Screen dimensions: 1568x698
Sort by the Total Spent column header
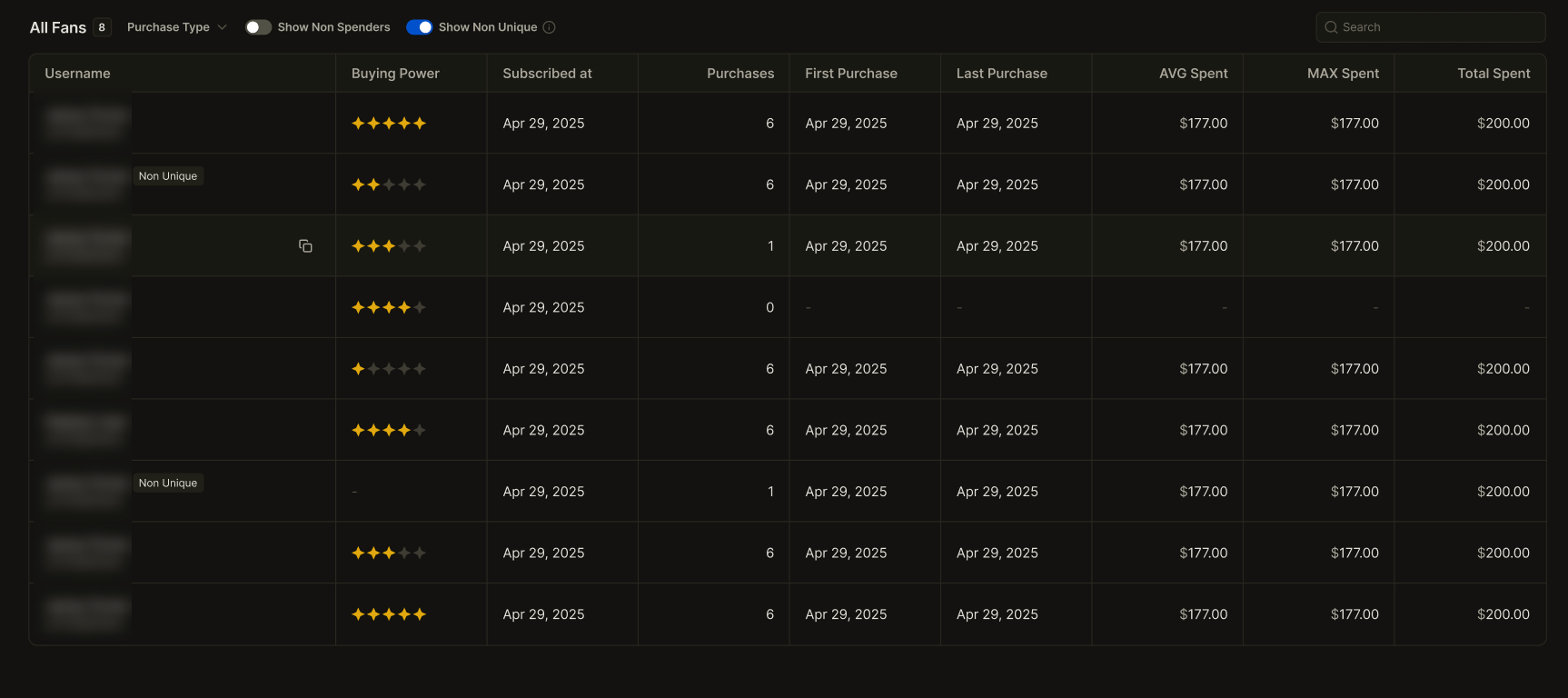(1493, 74)
